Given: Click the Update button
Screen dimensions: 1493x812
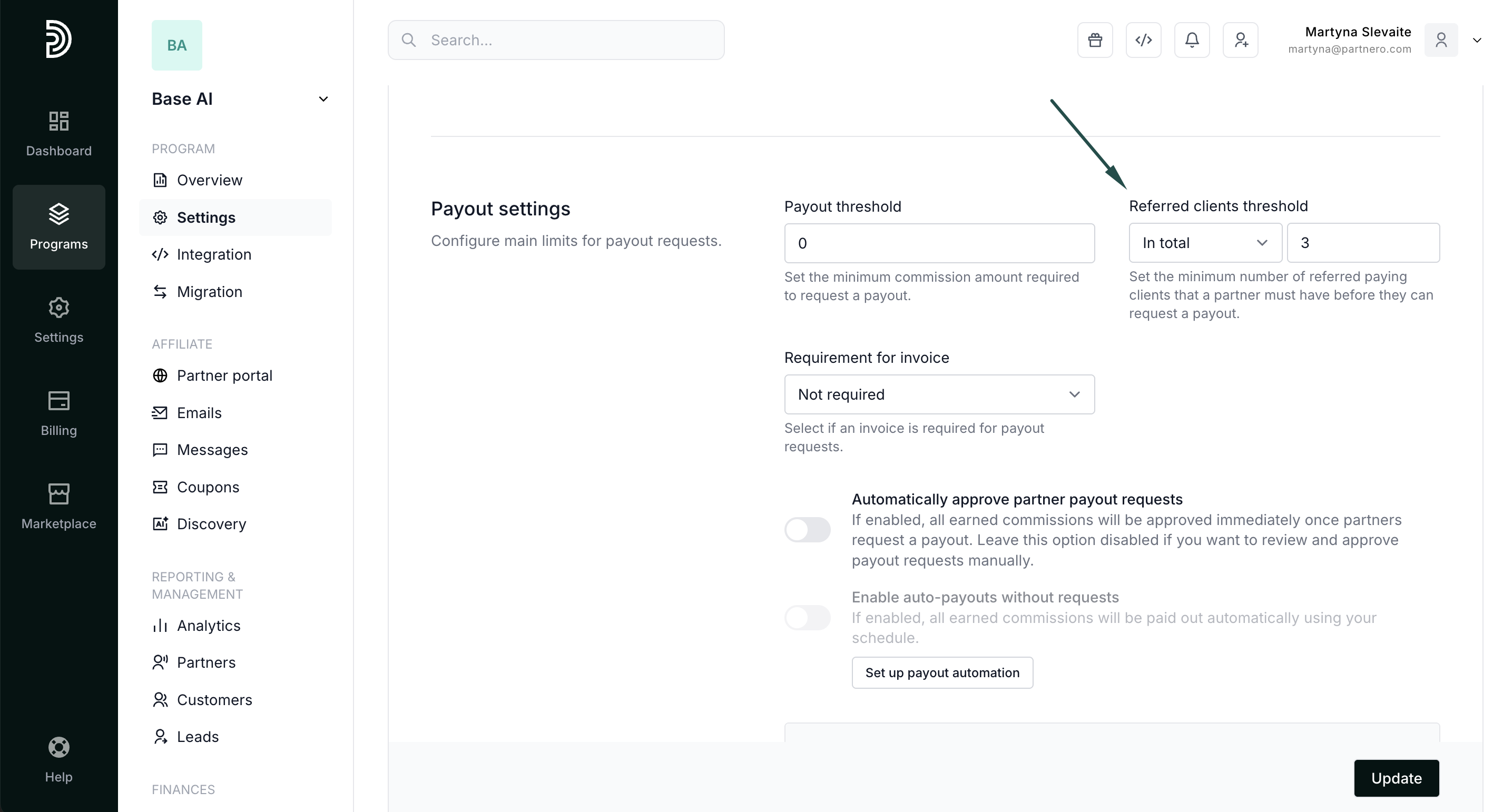Looking at the screenshot, I should point(1396,778).
